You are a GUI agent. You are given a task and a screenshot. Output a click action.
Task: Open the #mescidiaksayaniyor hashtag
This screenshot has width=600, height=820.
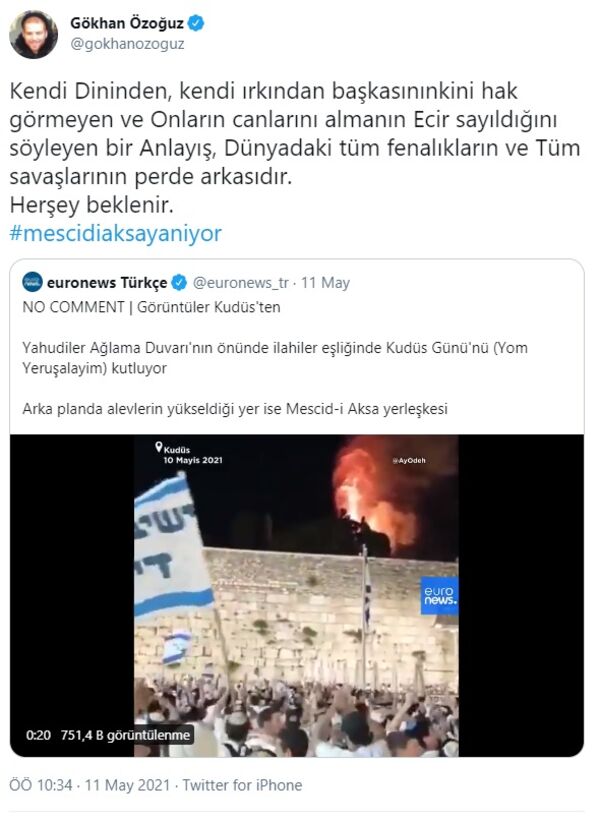(116, 233)
